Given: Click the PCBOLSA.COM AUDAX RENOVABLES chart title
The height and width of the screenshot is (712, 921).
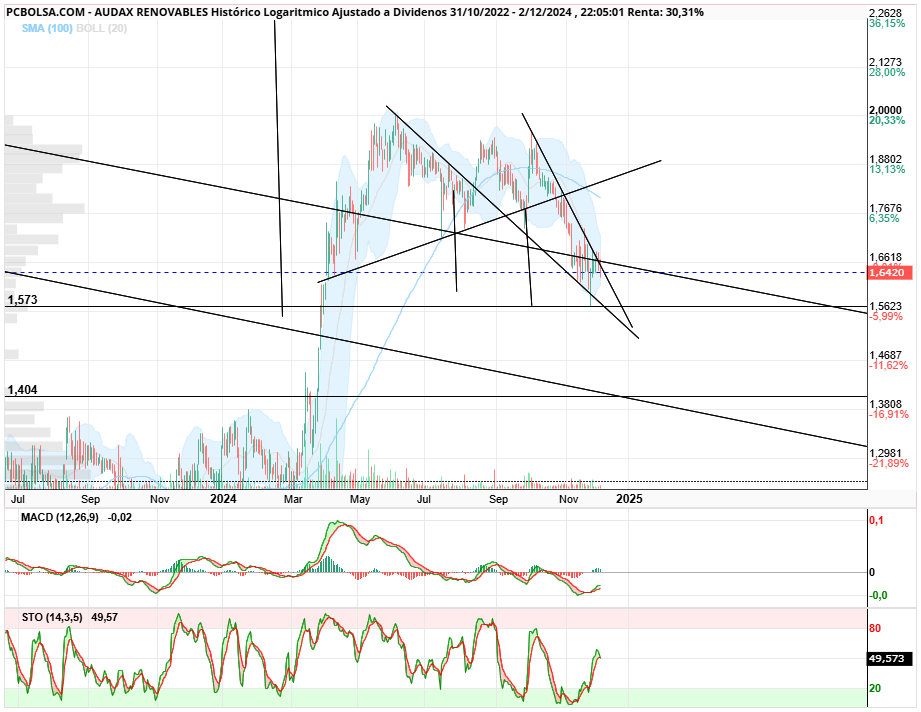Looking at the screenshot, I should pos(355,12).
